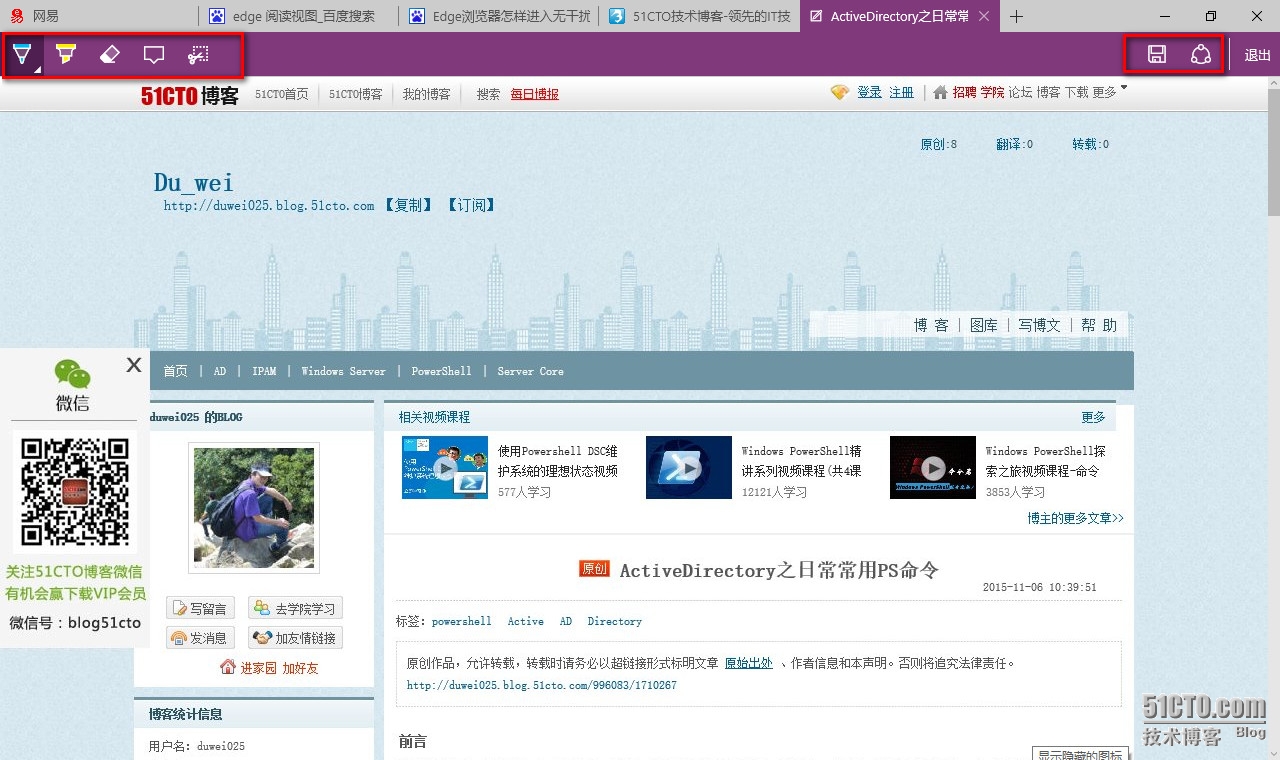Viewport: 1280px width, 760px height.
Task: Click the WeChat QR code image
Action: pyautogui.click(x=75, y=491)
